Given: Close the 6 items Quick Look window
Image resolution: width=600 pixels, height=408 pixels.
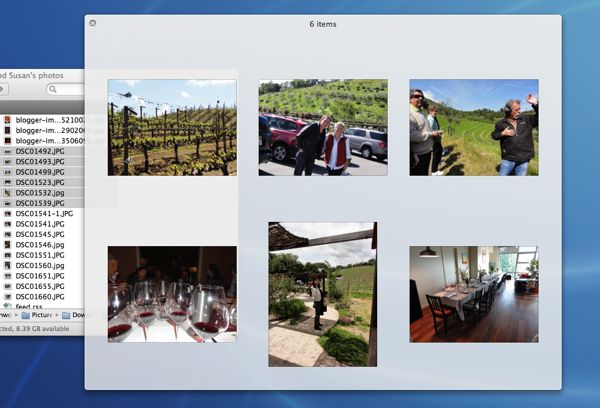Looking at the screenshot, I should click(93, 23).
